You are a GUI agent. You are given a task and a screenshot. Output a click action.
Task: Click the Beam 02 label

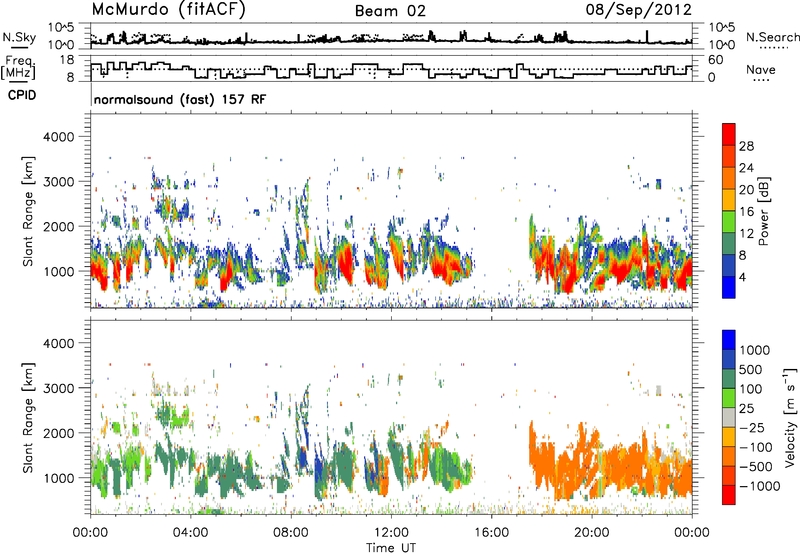(390, 11)
